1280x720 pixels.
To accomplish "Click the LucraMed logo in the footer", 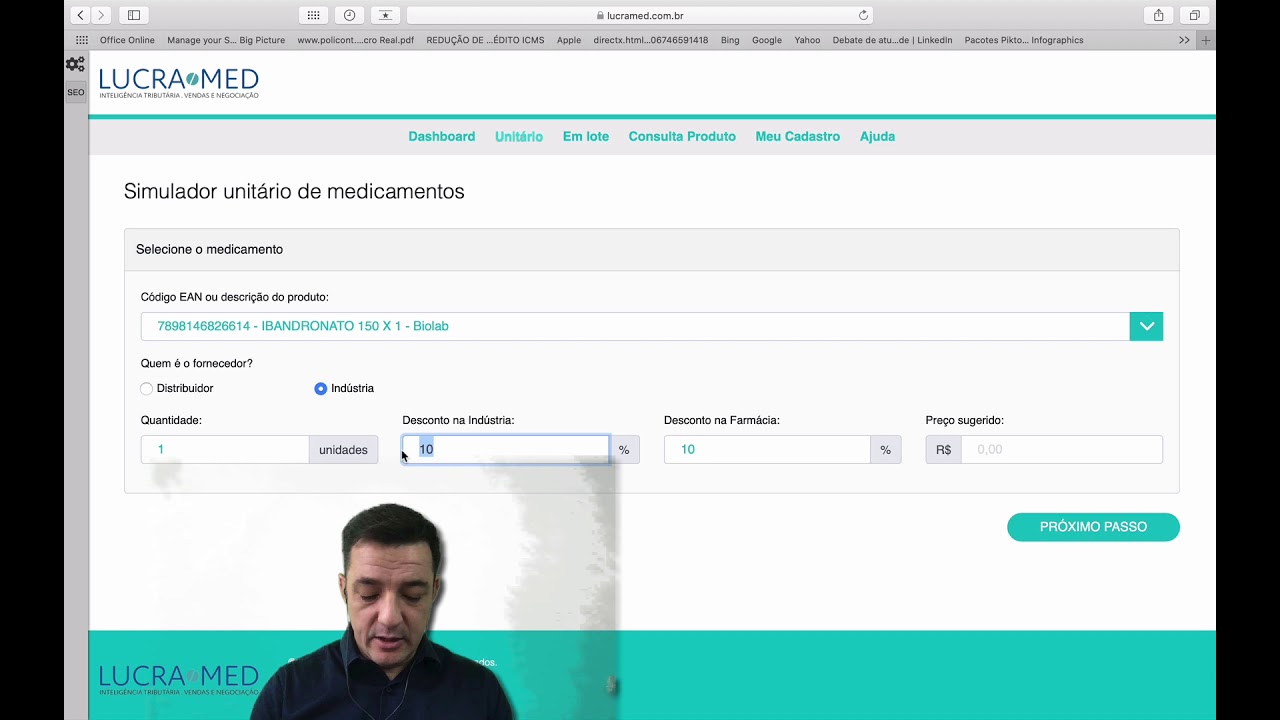I will coord(179,680).
